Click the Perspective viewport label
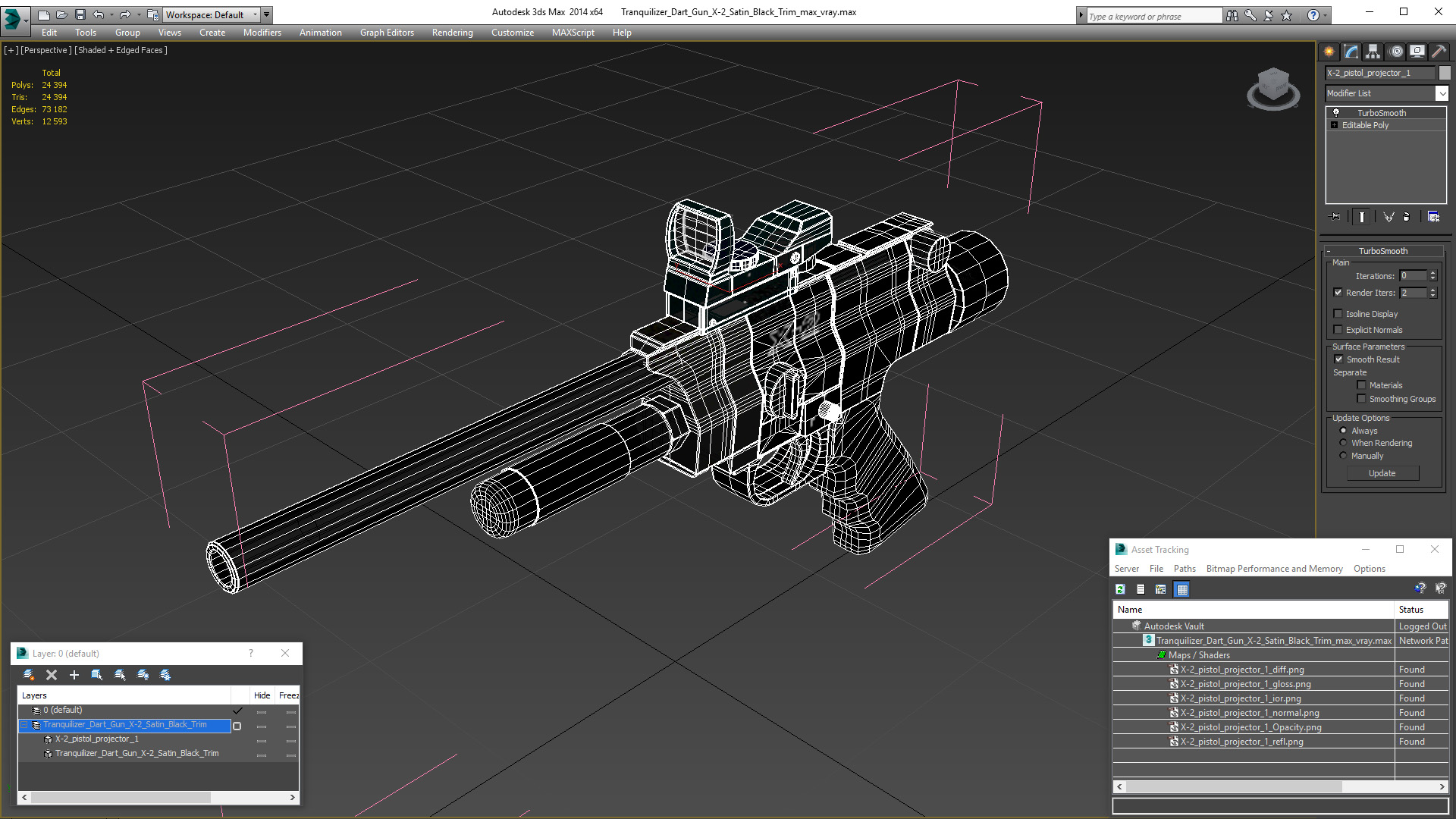The image size is (1456, 819). tap(45, 50)
